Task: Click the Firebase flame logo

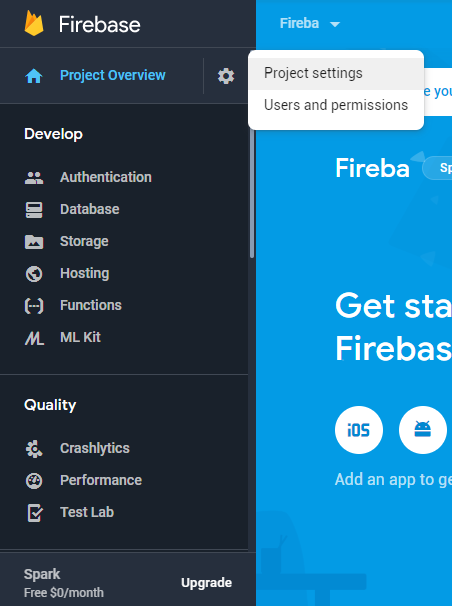Action: click(x=34, y=23)
